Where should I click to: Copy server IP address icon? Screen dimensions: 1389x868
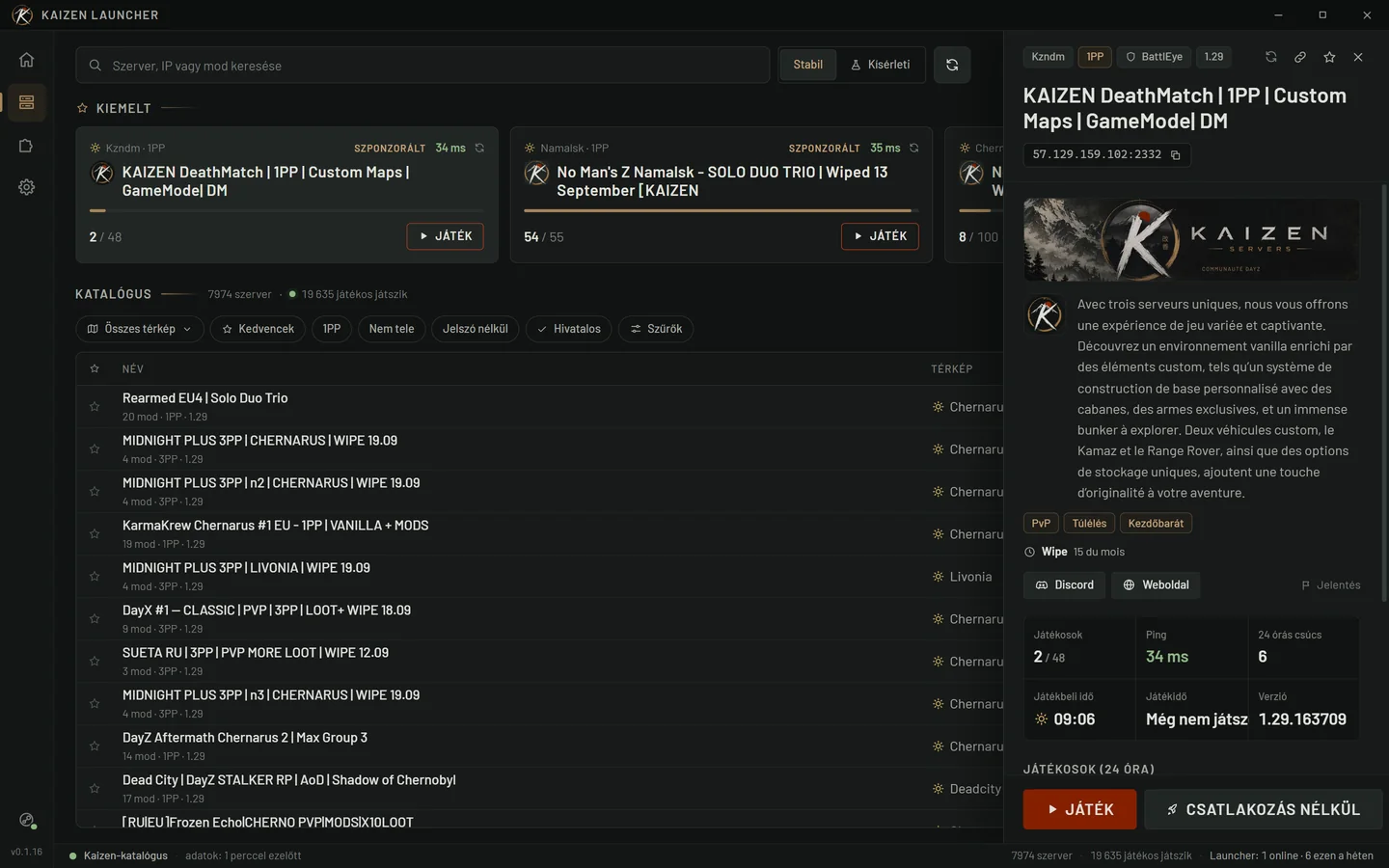pos(1175,155)
